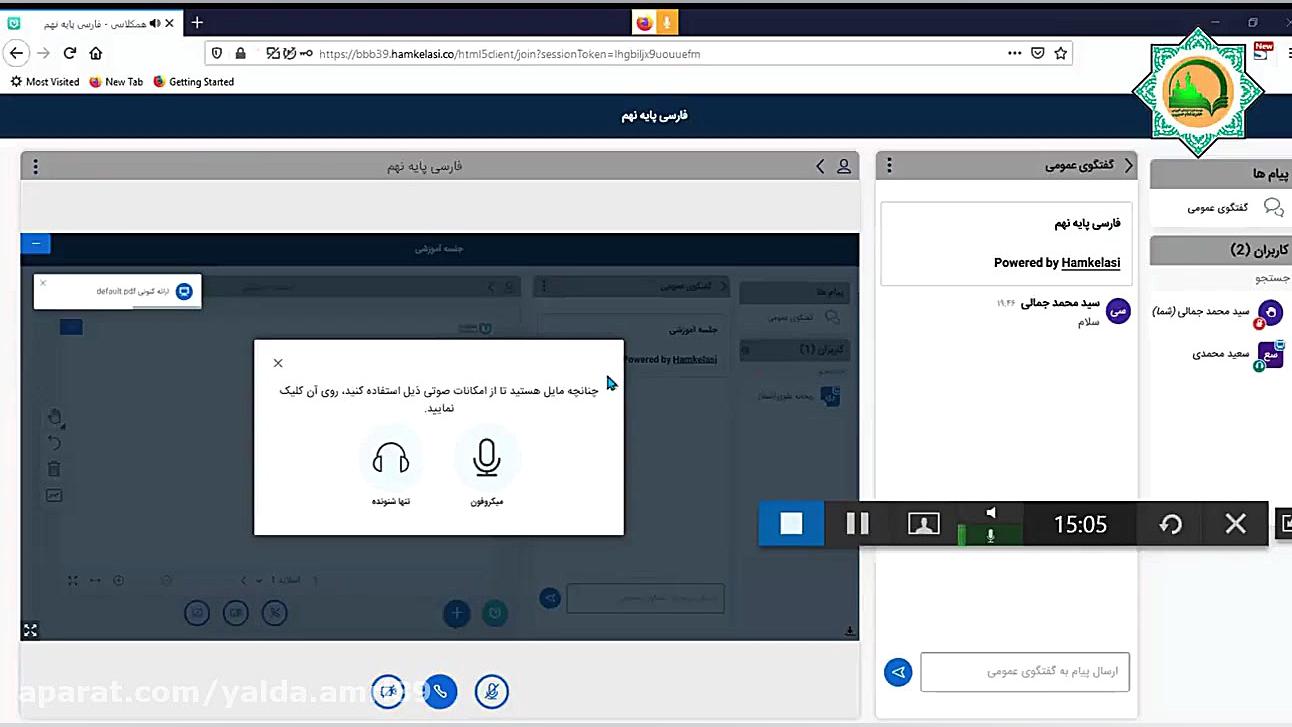Pause the recording with the pause icon
This screenshot has height=727, width=1292.
point(857,523)
